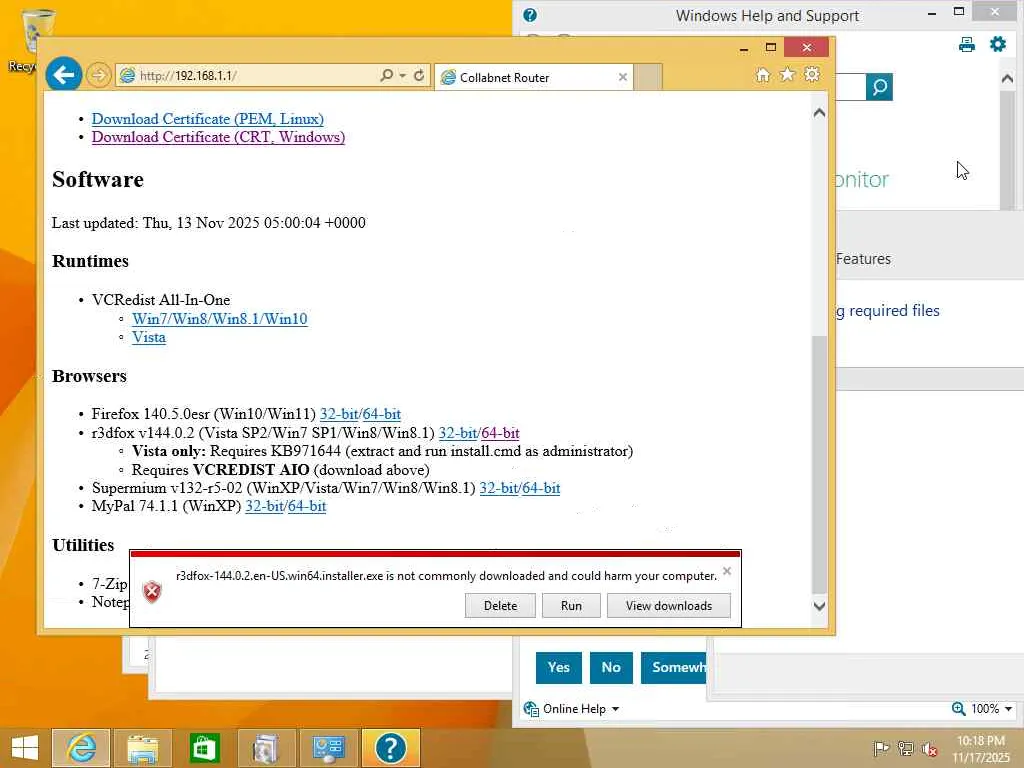Image resolution: width=1024 pixels, height=768 pixels.
Task: Click the network tray icon
Action: point(905,748)
